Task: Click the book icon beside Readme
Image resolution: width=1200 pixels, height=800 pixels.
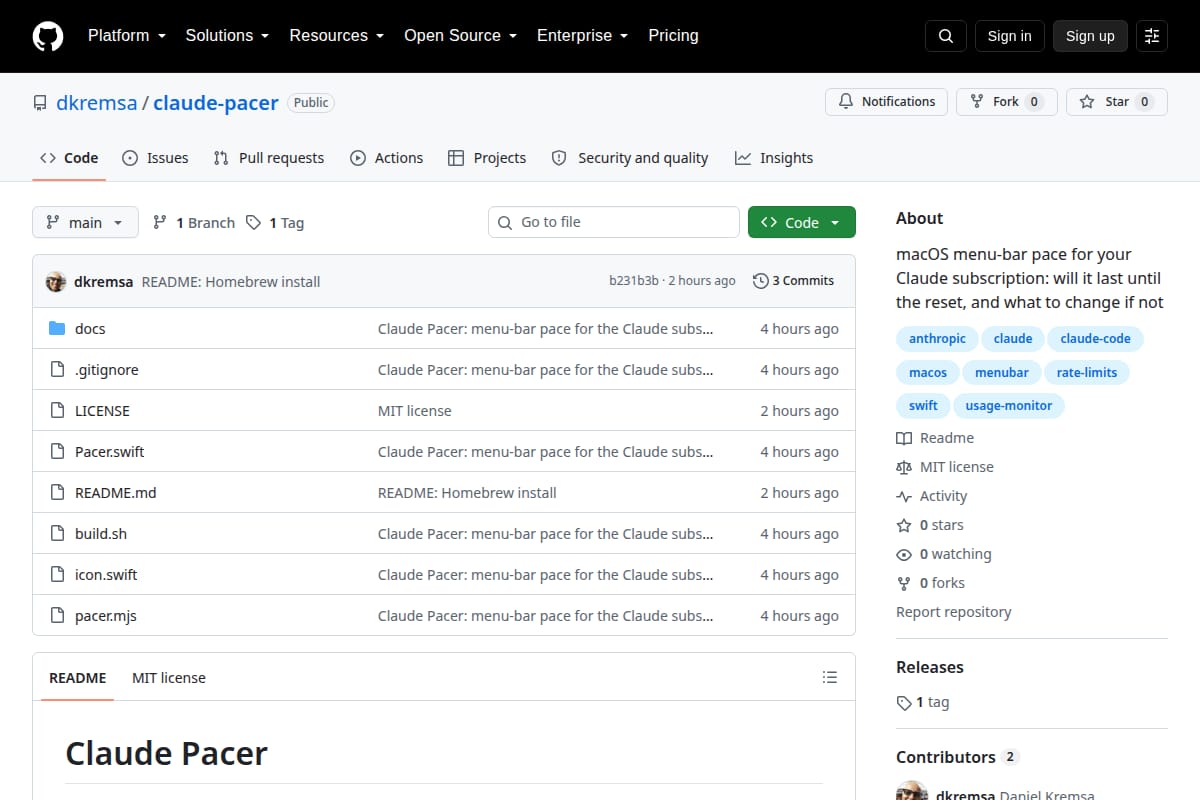Action: (904, 438)
